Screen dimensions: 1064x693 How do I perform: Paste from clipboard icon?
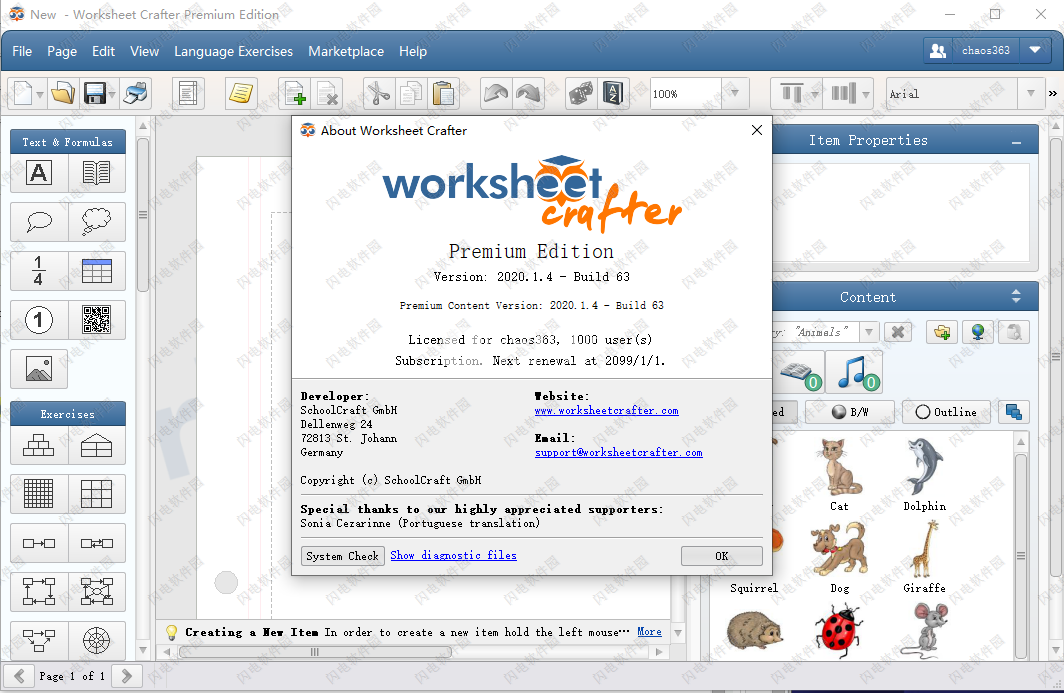[x=443, y=93]
